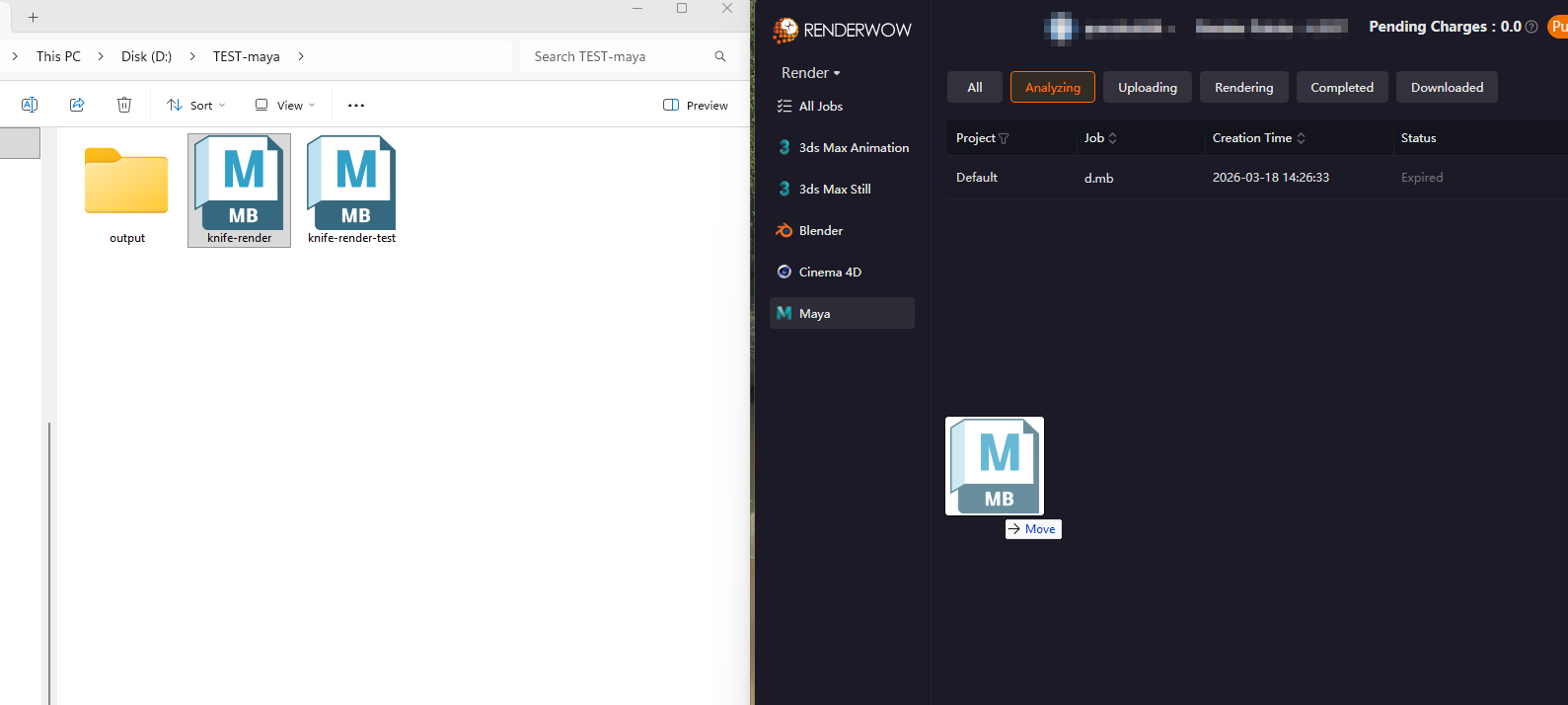Viewport: 1568px width, 705px height.
Task: Click the Share icon in Explorer toolbar
Action: coord(77,105)
